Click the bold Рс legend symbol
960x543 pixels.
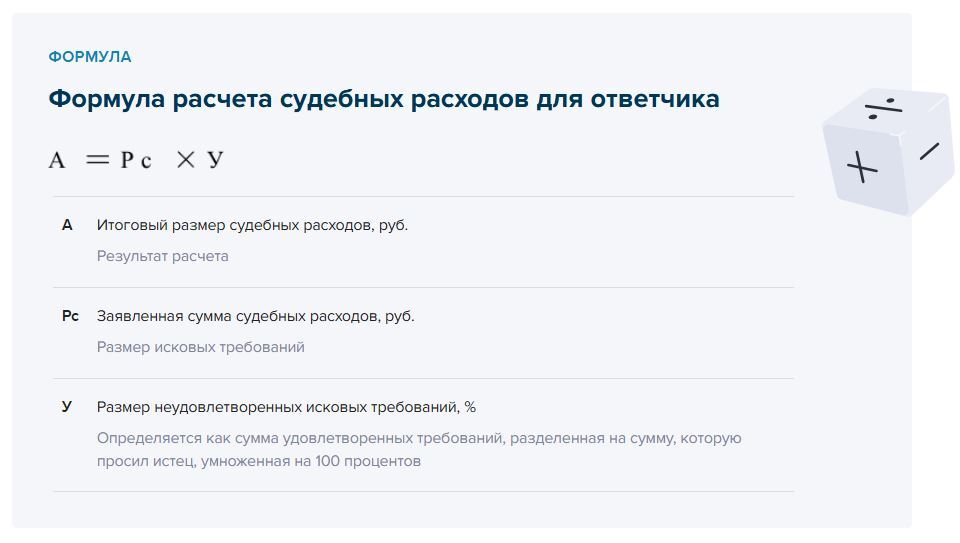(70, 316)
